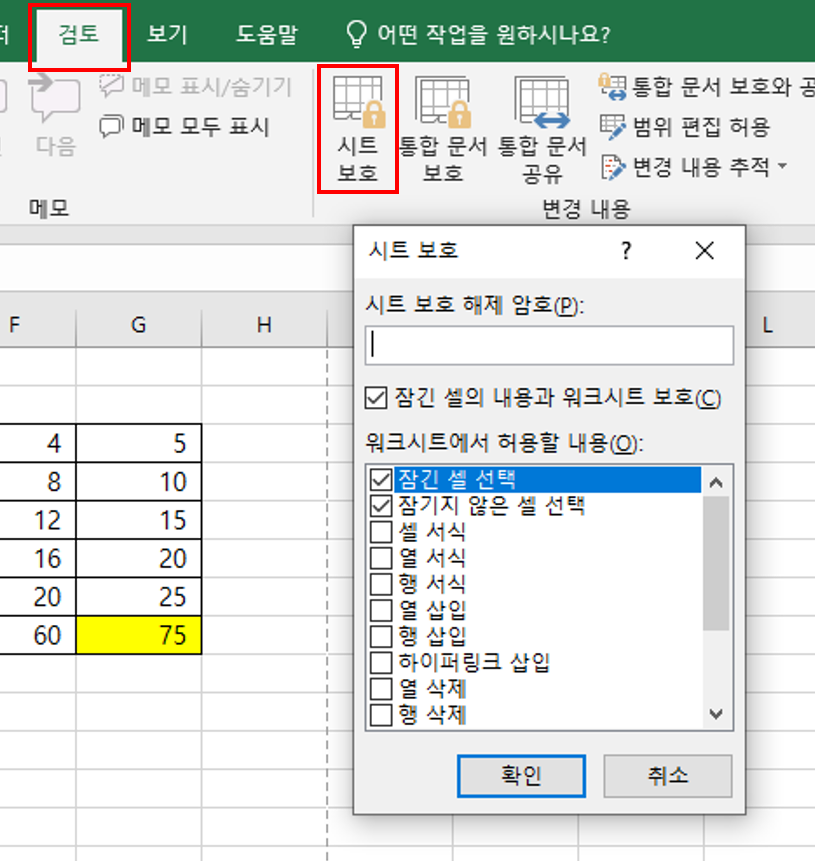This screenshot has width=815, height=861.
Task: Toggle 잠긴 셀의 내용과 워크시트 보호 checkbox
Action: (x=376, y=398)
